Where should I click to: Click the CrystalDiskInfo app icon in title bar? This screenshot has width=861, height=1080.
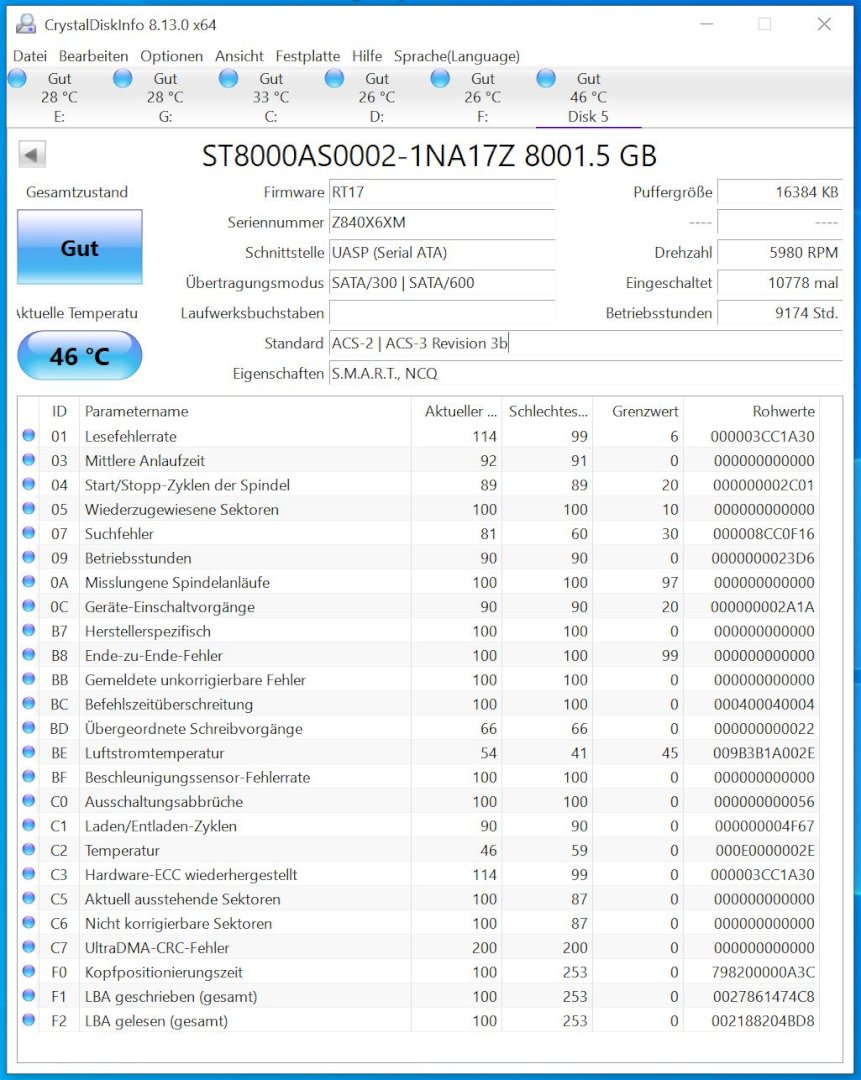click(26, 24)
